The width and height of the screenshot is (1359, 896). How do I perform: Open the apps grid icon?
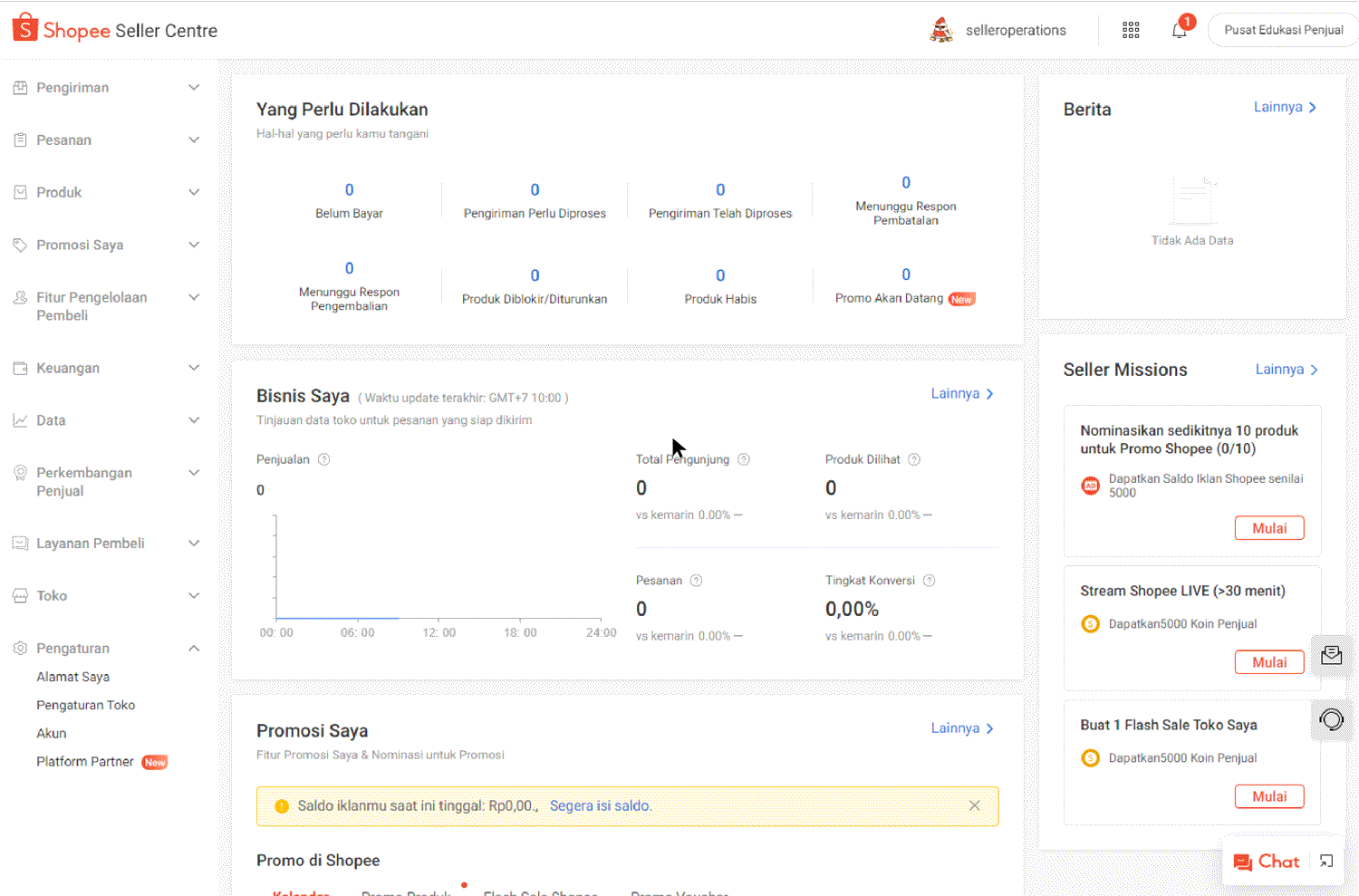click(1131, 30)
